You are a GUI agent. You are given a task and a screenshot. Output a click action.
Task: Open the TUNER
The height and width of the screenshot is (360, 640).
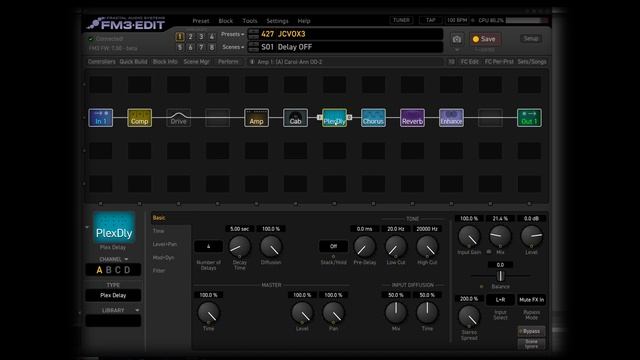click(401, 20)
